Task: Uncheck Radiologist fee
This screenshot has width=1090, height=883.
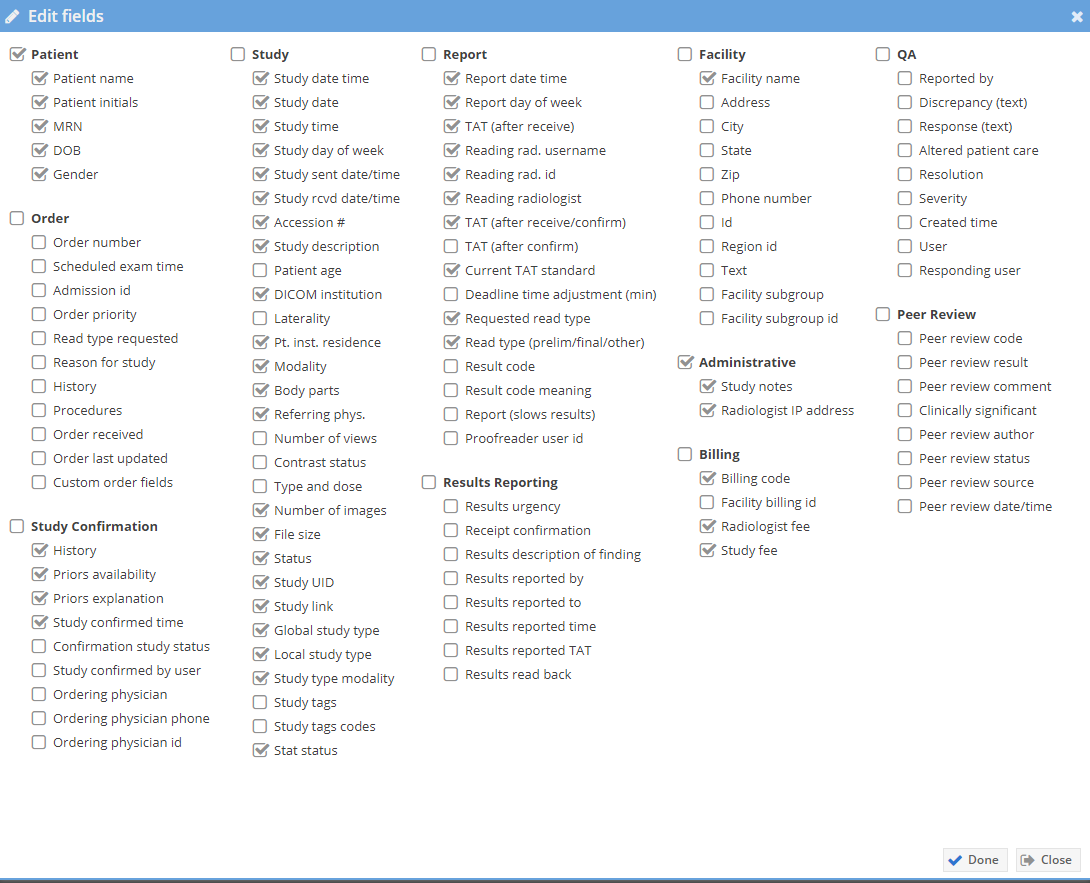Action: (708, 526)
